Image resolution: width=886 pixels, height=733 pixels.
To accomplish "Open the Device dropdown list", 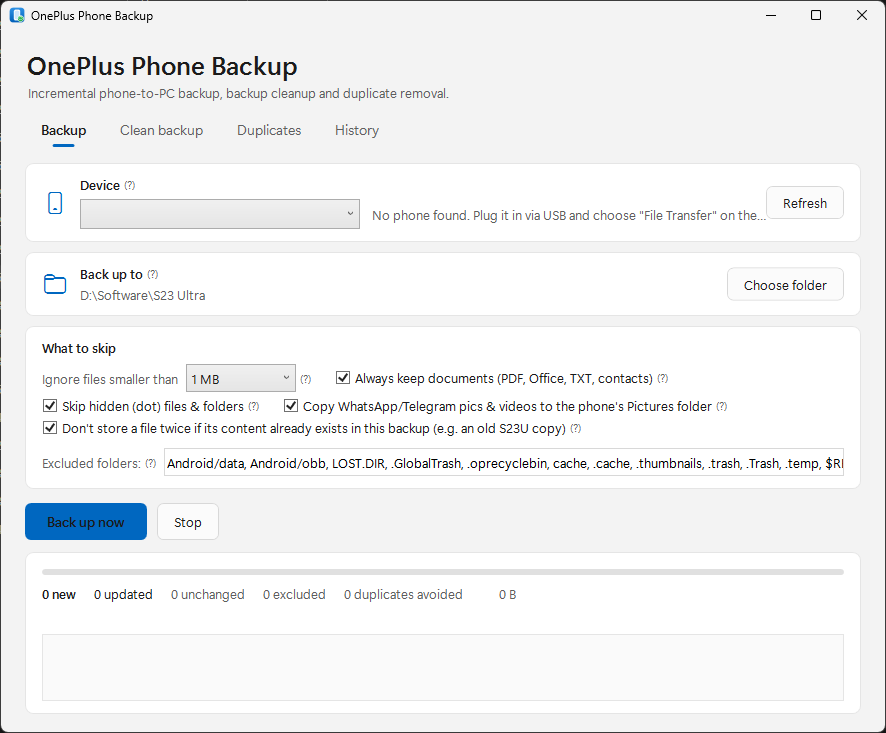I will 220,214.
